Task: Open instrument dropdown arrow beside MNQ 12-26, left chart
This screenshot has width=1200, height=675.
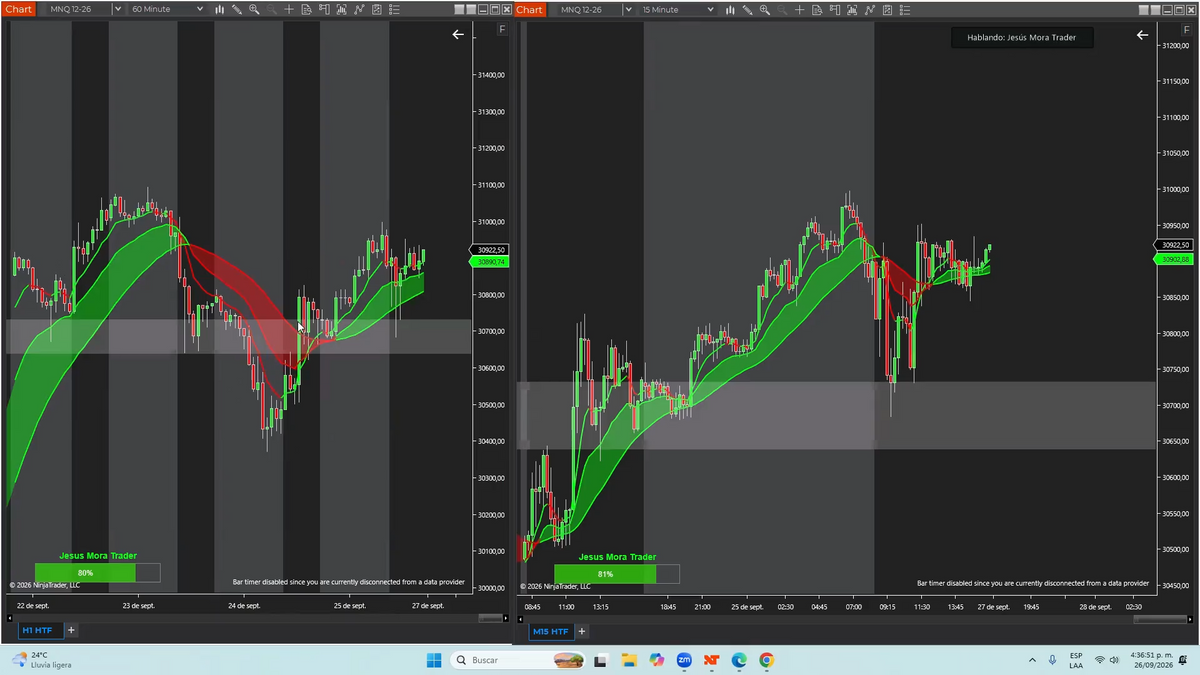Action: [x=117, y=9]
